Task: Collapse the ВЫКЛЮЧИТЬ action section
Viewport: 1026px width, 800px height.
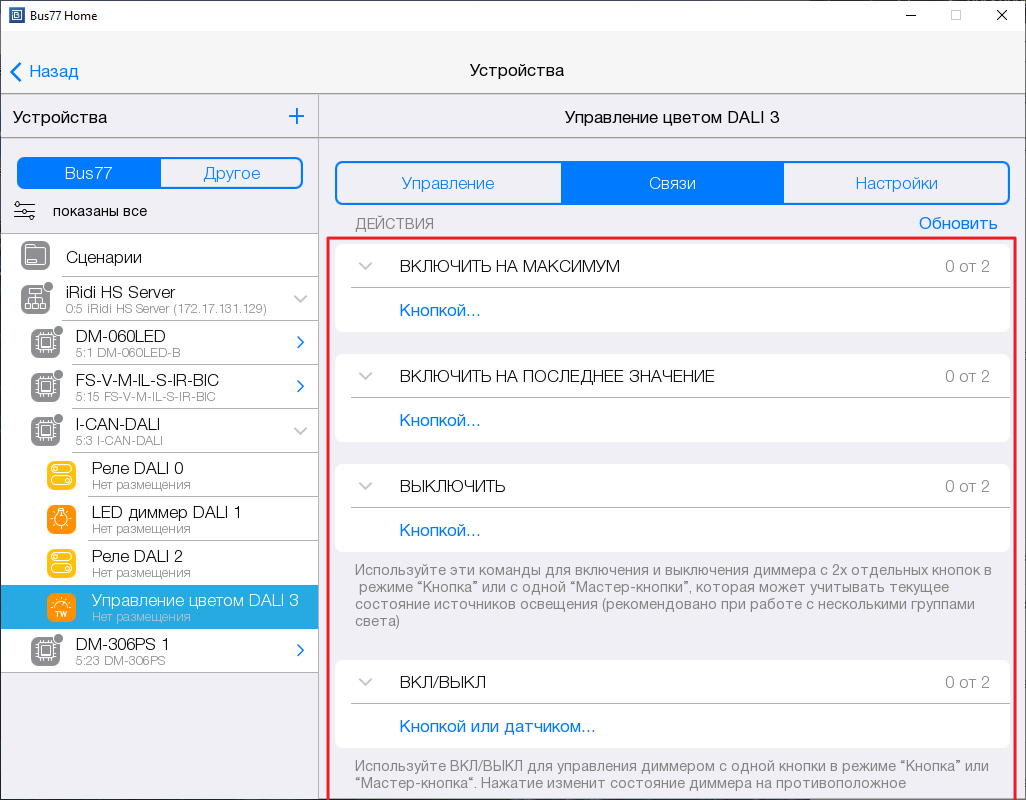Action: click(365, 486)
